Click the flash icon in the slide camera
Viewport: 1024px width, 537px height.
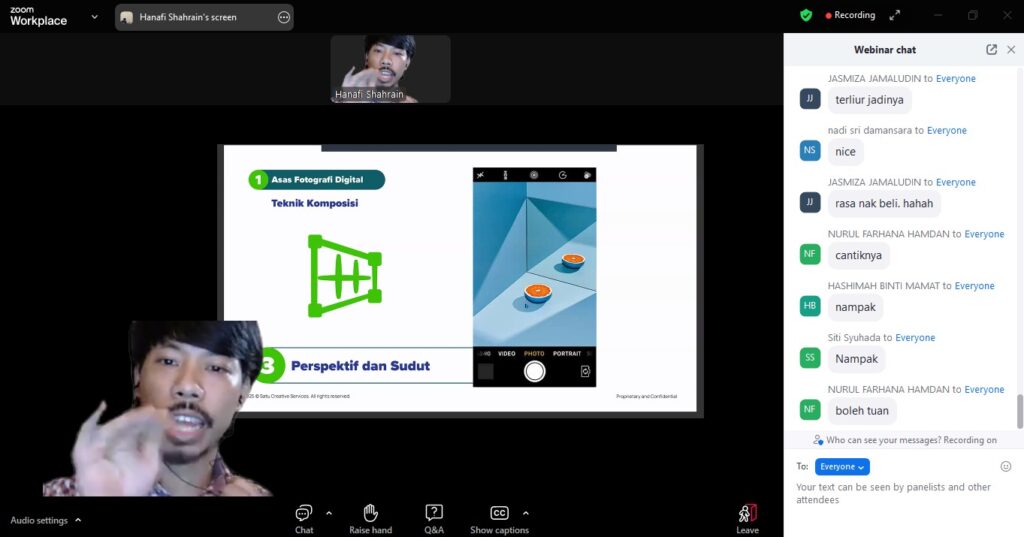[481, 175]
